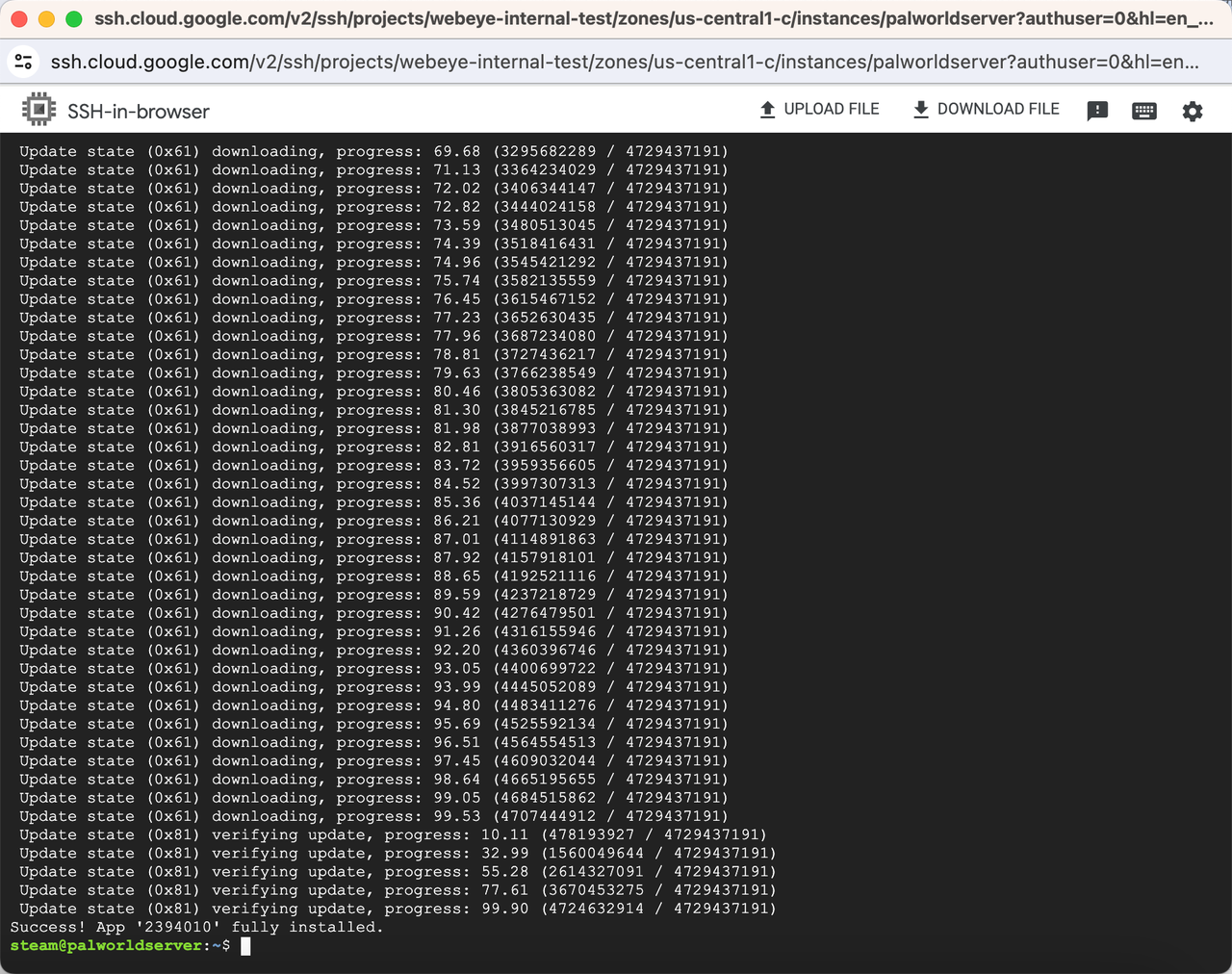1232x974 pixels.
Task: Place cursor at the terminal prompt block
Action: [245, 946]
